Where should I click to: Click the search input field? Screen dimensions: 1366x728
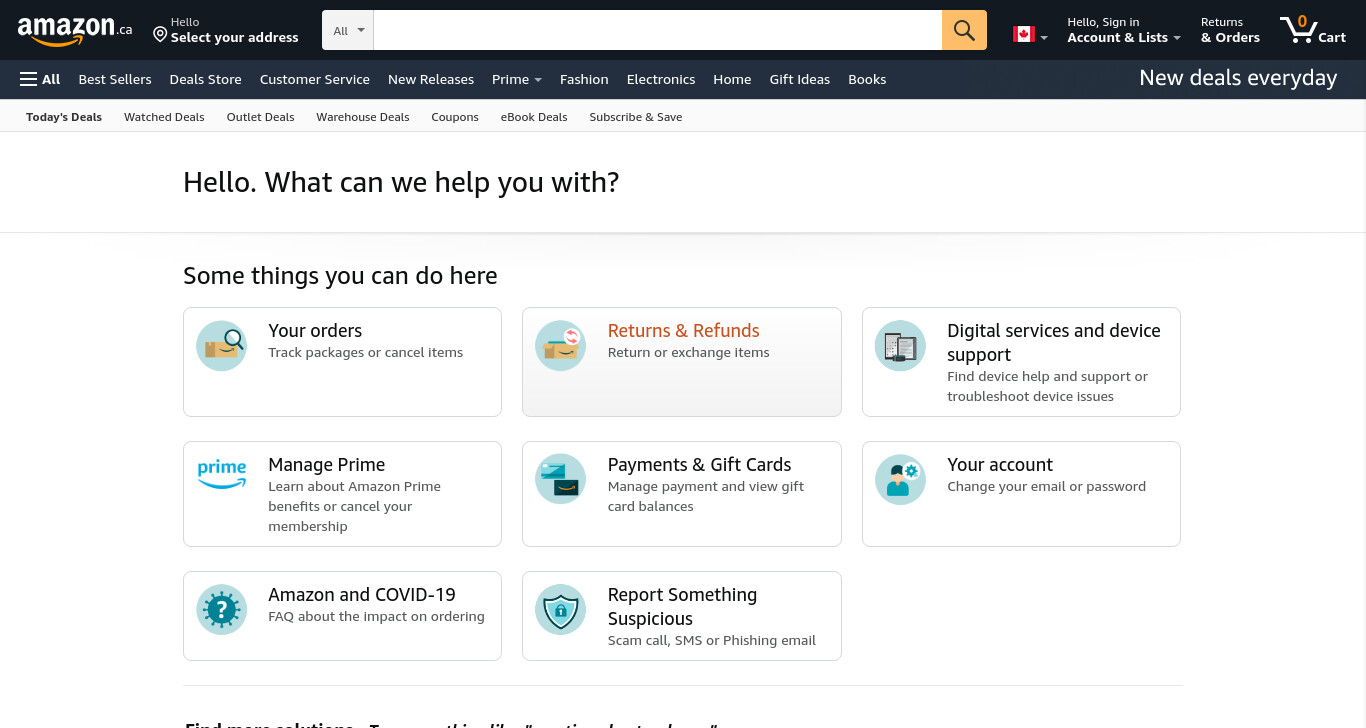[658, 30]
